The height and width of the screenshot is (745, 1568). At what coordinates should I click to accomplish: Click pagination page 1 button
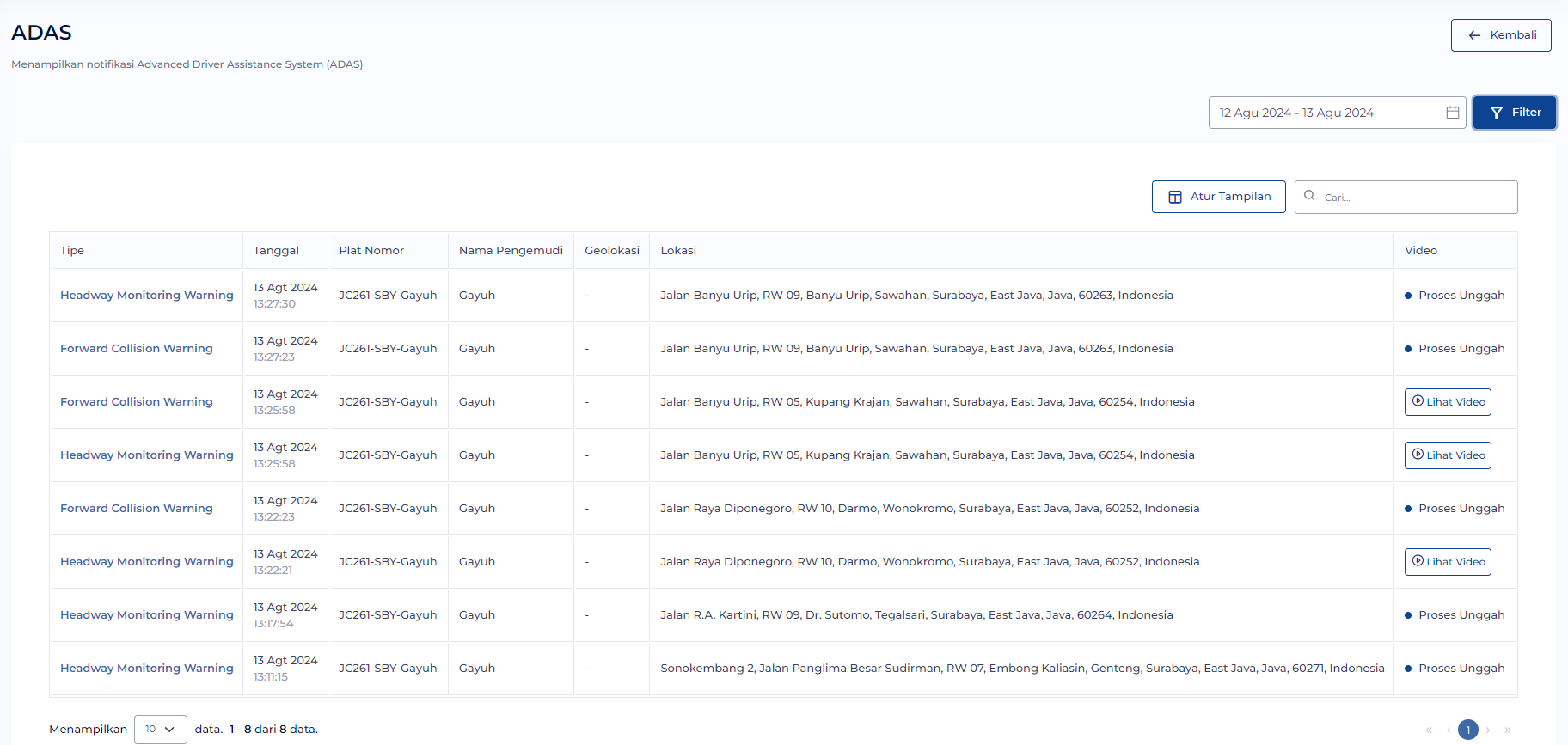point(1468,730)
